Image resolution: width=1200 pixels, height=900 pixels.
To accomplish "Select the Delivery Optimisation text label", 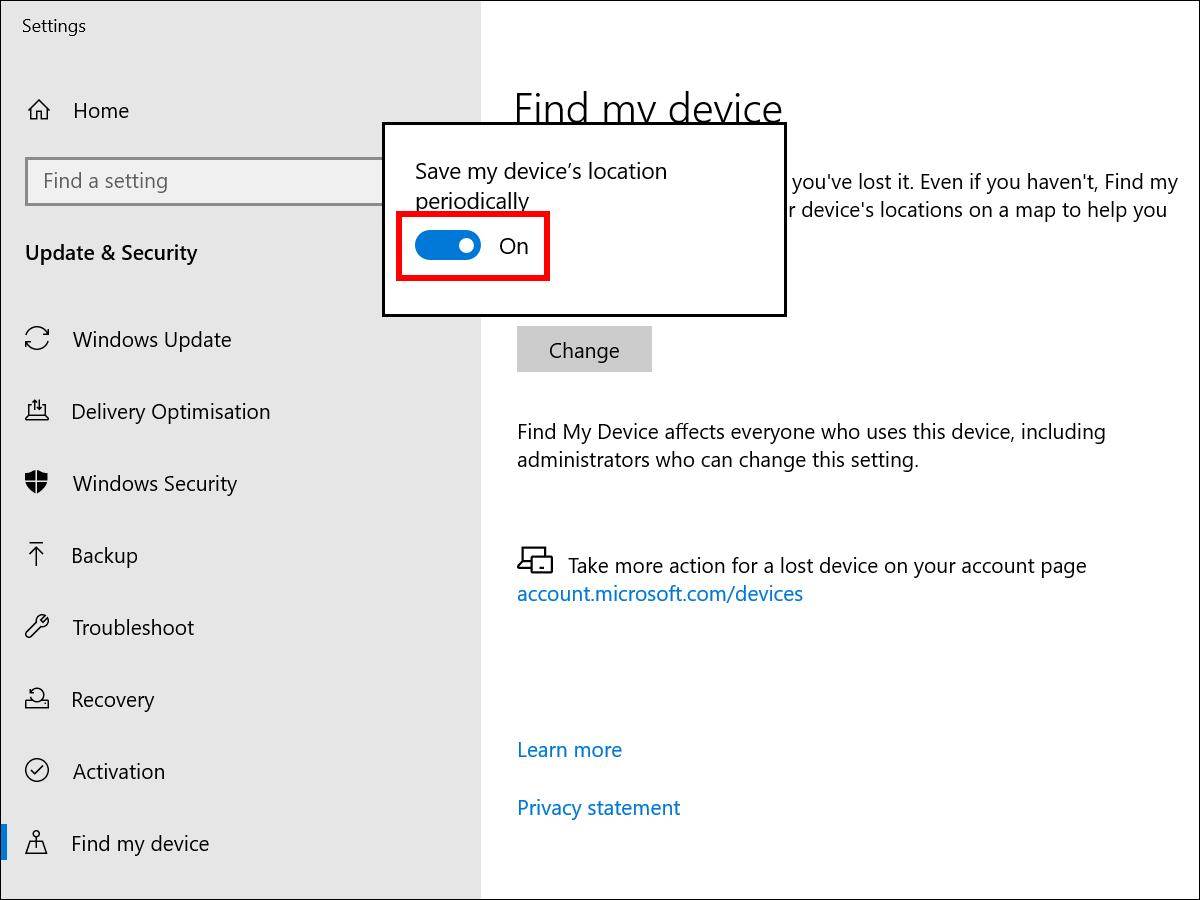I will [171, 412].
